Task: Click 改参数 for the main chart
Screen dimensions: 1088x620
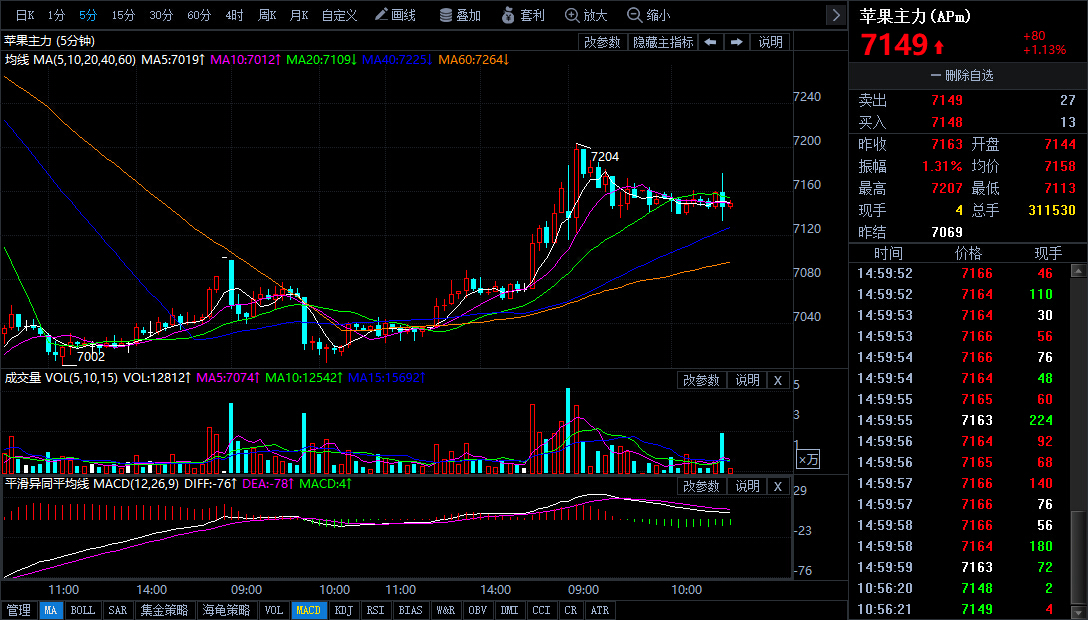Action: click(x=602, y=42)
